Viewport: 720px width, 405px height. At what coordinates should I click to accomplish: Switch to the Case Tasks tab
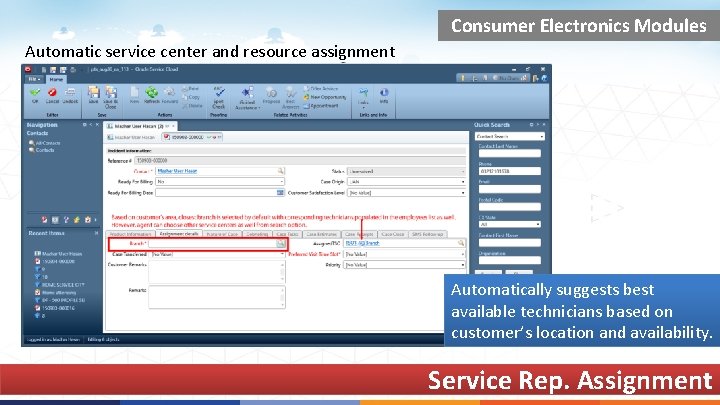pyautogui.click(x=287, y=234)
